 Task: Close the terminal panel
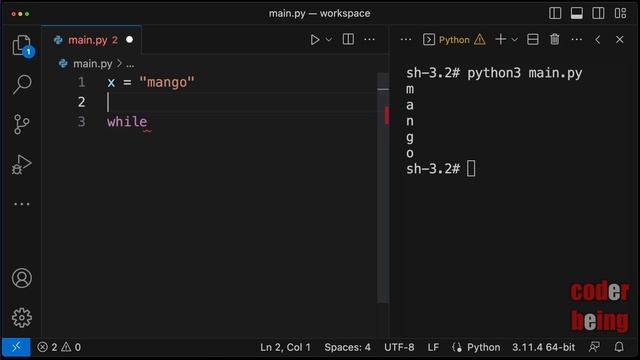620,40
